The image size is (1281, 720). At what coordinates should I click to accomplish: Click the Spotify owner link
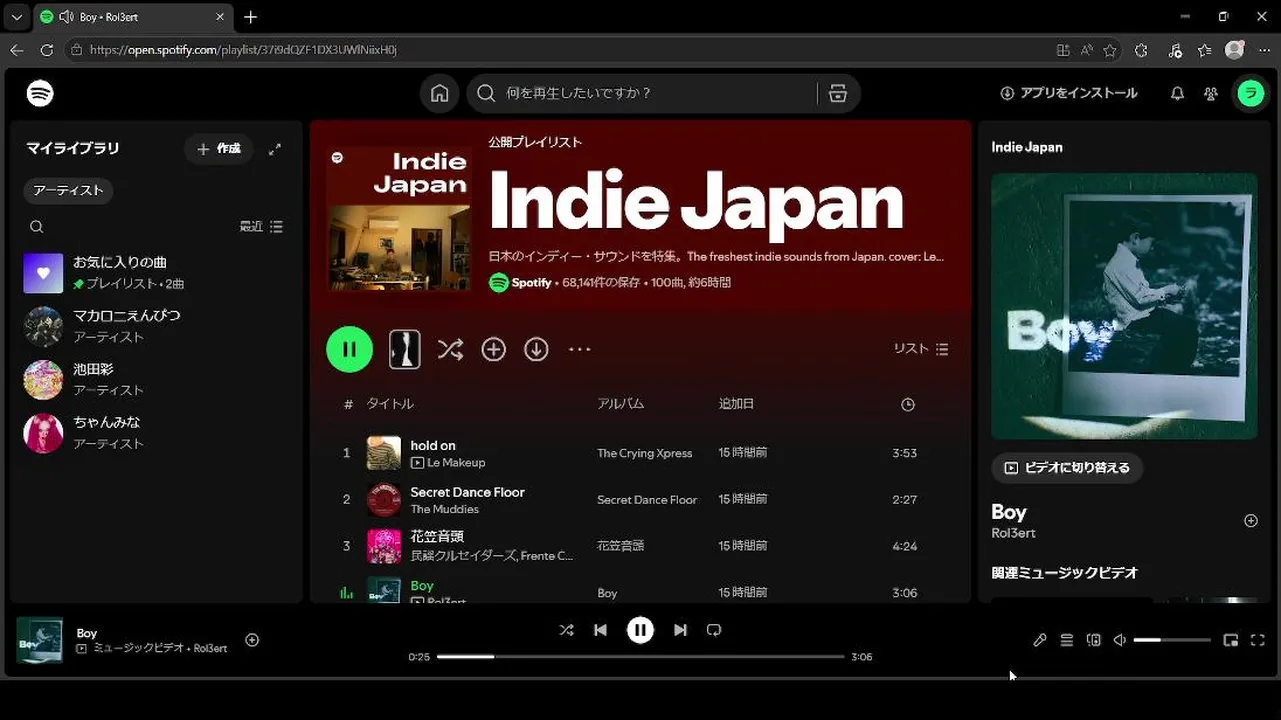coord(531,283)
